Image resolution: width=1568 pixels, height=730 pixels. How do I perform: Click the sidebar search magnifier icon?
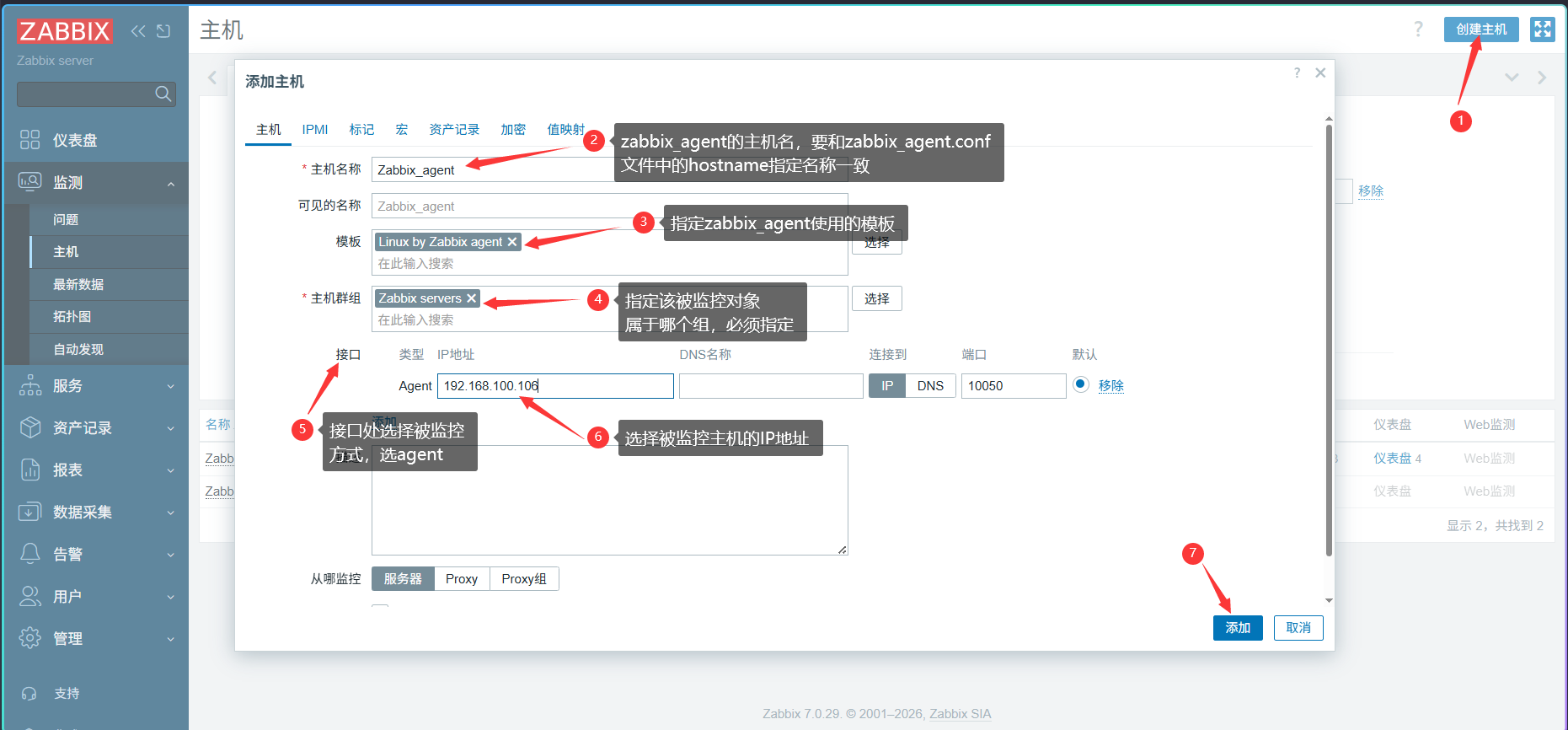click(163, 94)
